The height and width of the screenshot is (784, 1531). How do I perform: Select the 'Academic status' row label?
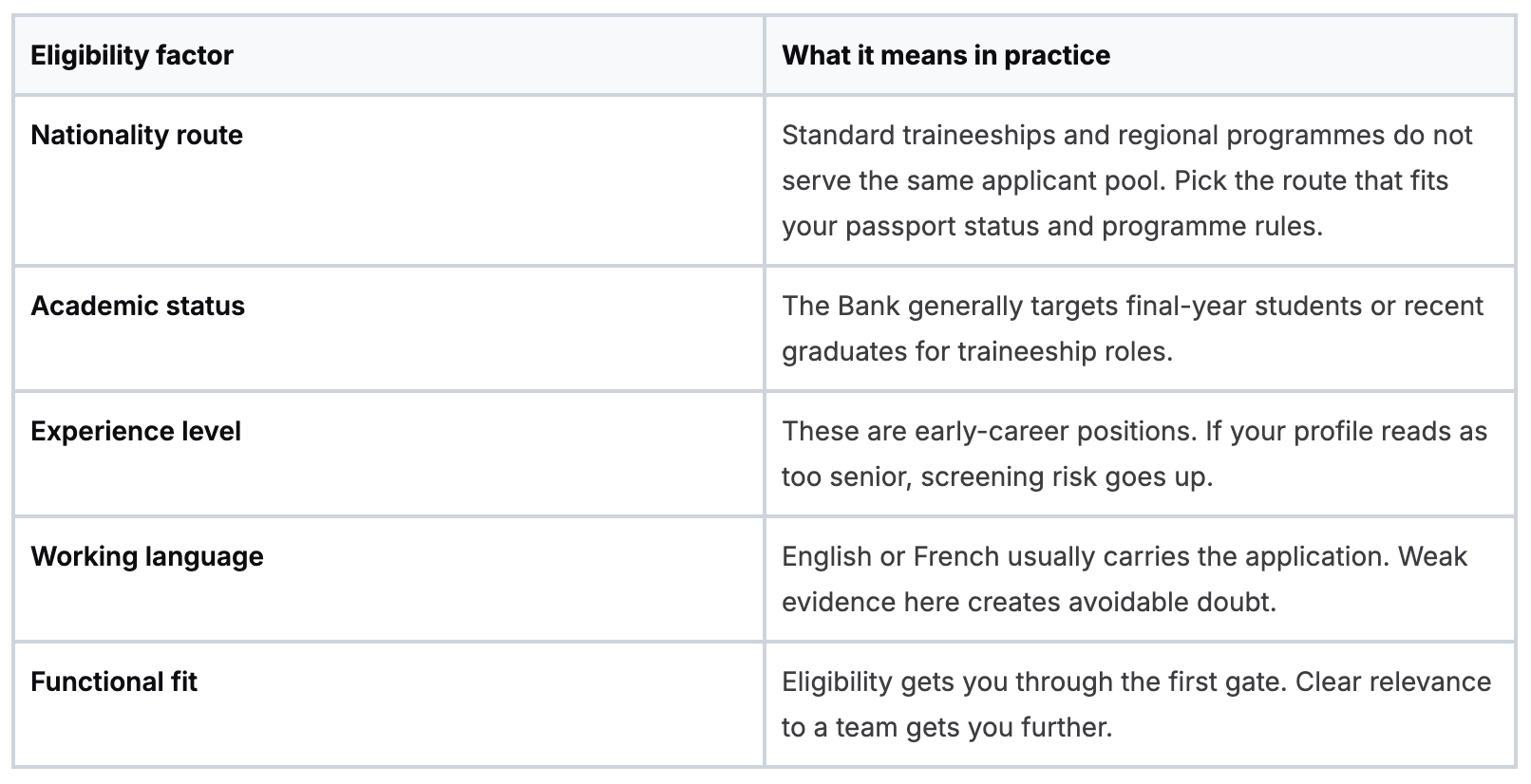(138, 306)
